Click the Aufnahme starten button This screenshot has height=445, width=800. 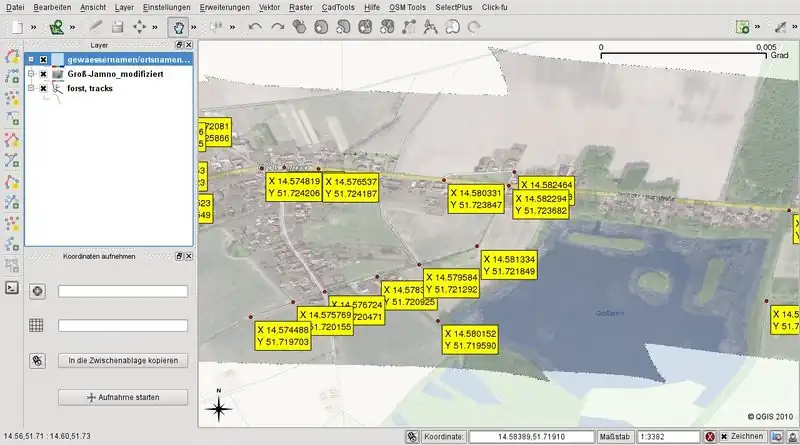pyautogui.click(x=123, y=397)
